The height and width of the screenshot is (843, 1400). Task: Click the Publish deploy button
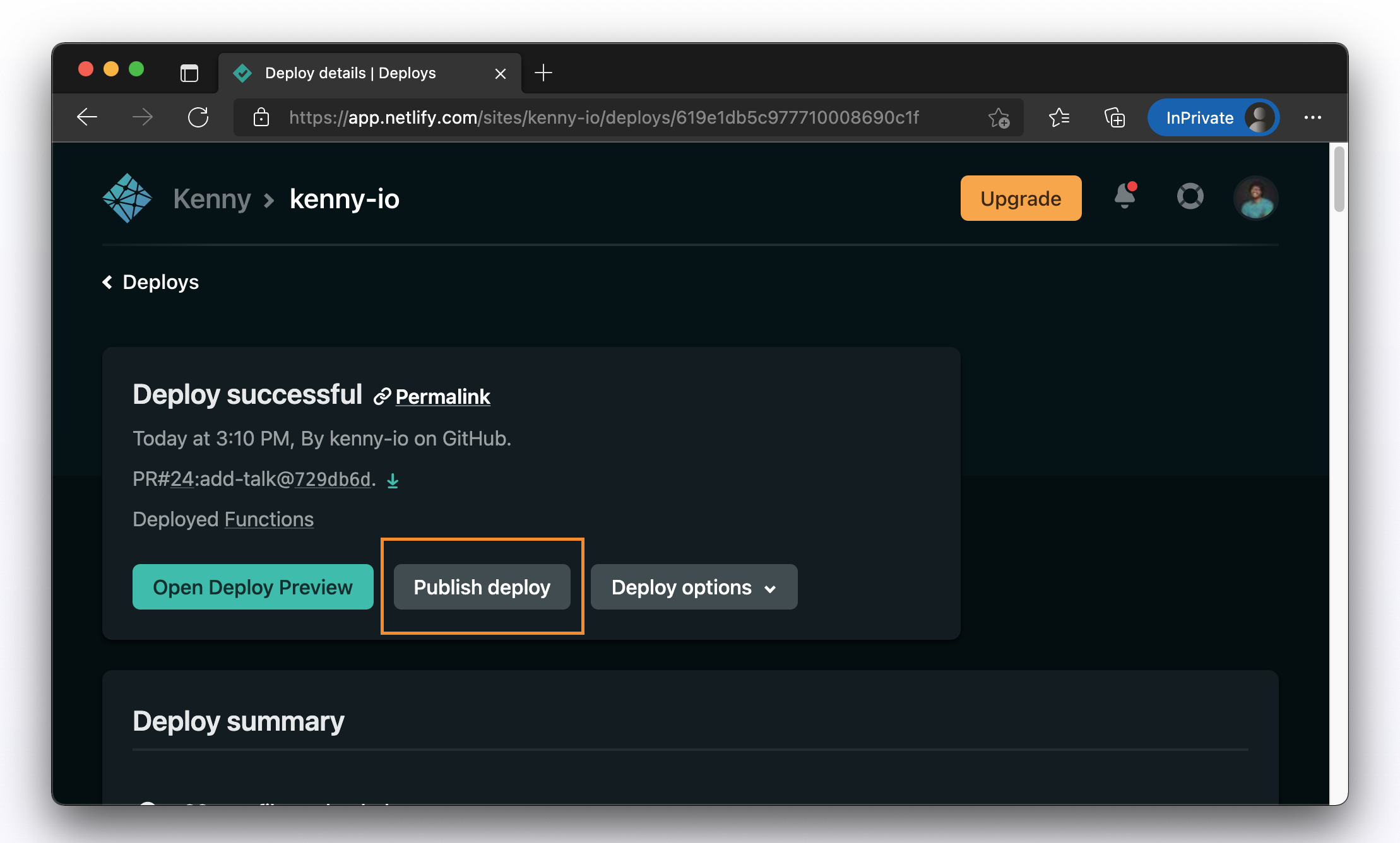(x=482, y=587)
